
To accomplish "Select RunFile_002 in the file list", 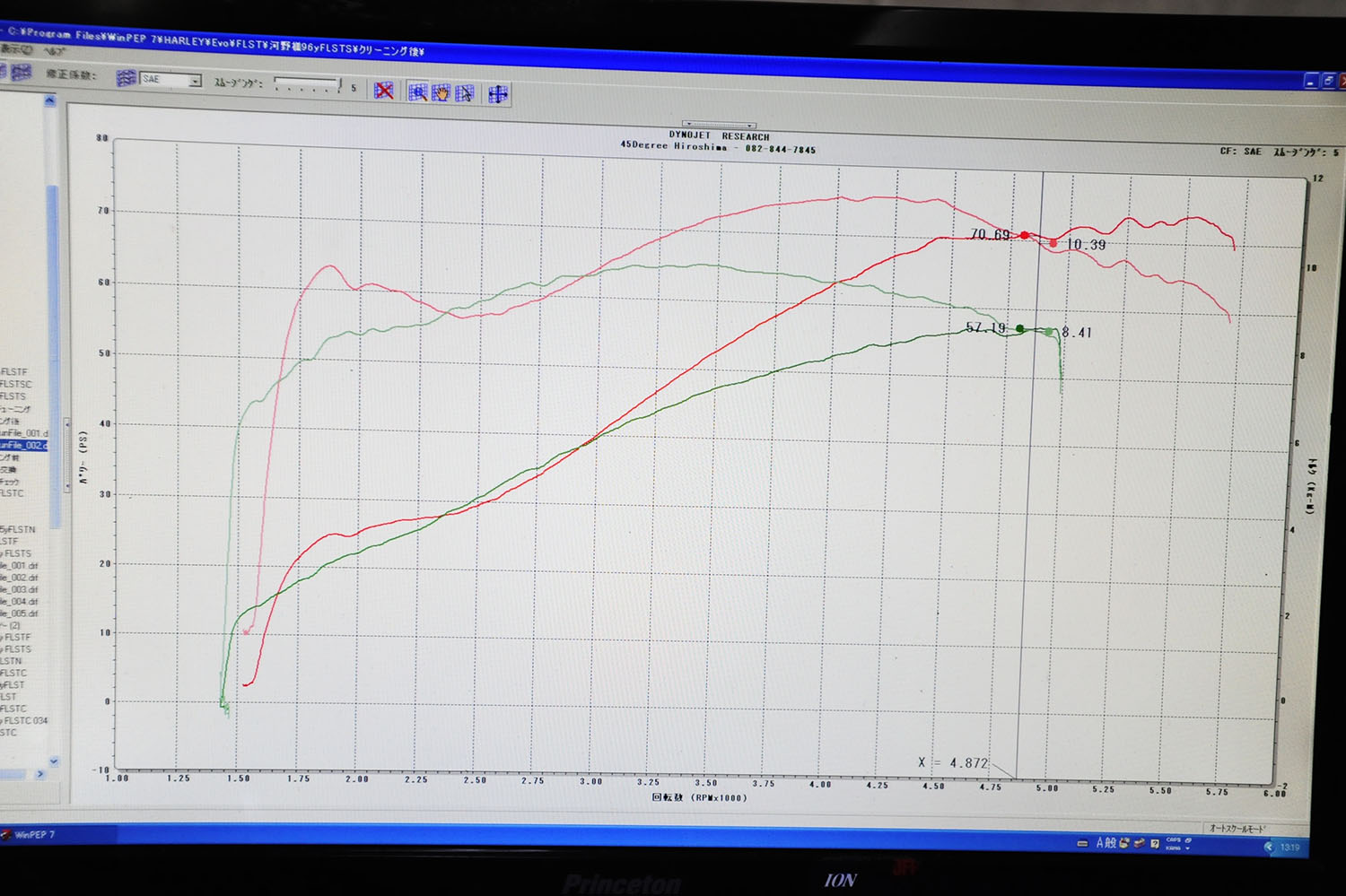I will click(x=22, y=445).
